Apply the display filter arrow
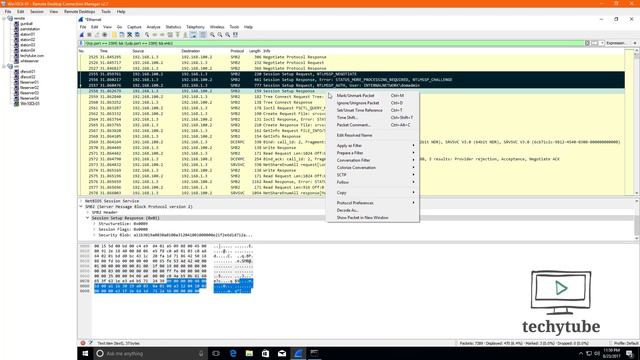The height and width of the screenshot is (360, 640). pyautogui.click(x=595, y=43)
